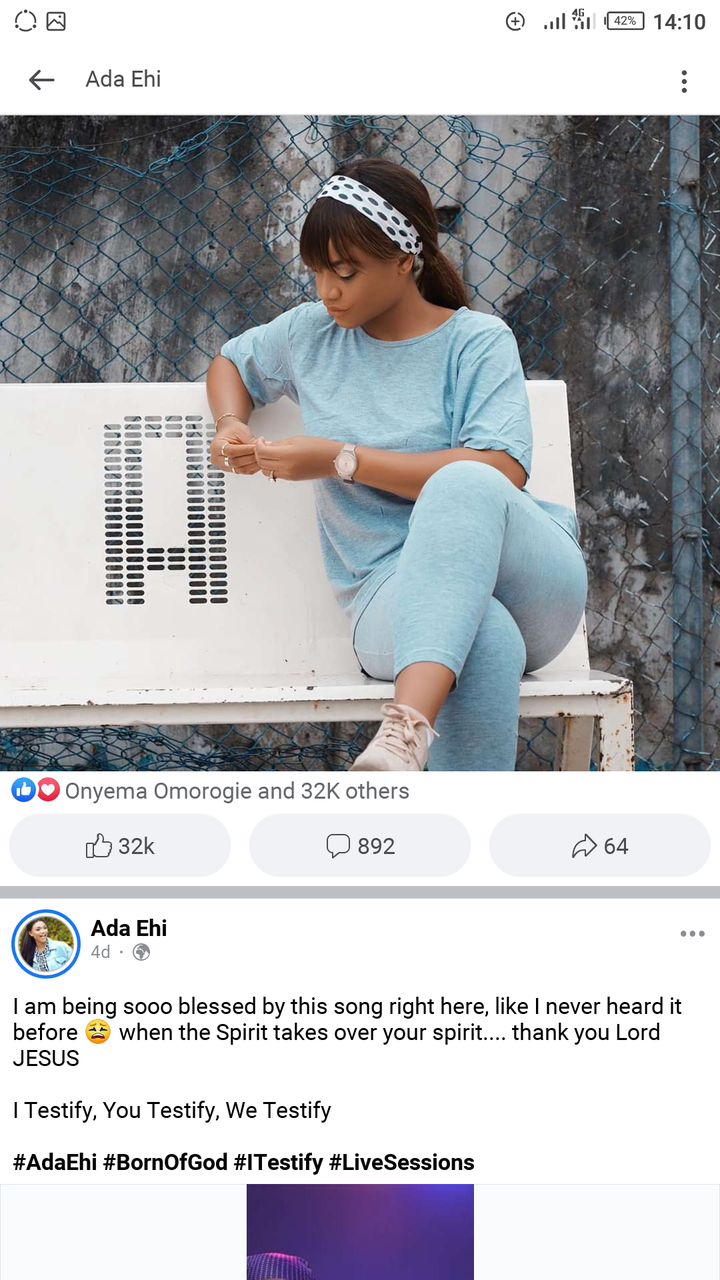This screenshot has width=720, height=1280.
Task: Open the three-dot overflow menu in header
Action: point(684,81)
